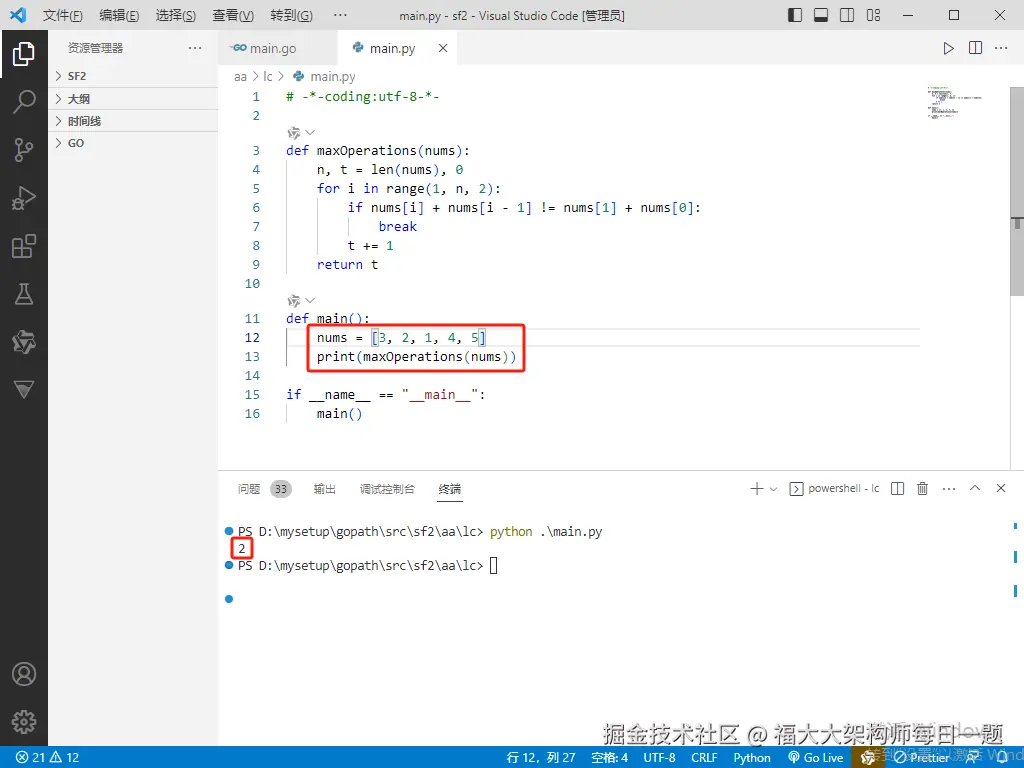Expand the 大纲 outline section
1024x768 pixels.
pos(133,99)
